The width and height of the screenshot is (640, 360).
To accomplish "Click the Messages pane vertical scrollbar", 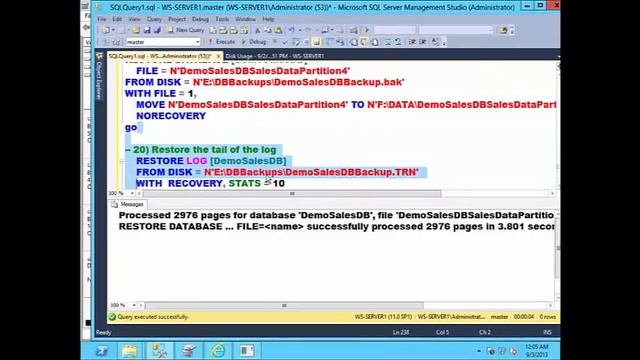I will click(x=557, y=248).
